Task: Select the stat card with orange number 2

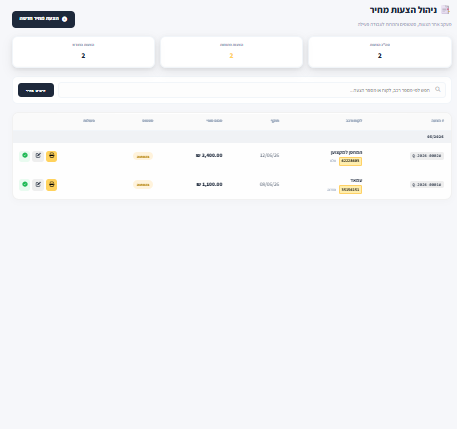Action: pos(232,52)
